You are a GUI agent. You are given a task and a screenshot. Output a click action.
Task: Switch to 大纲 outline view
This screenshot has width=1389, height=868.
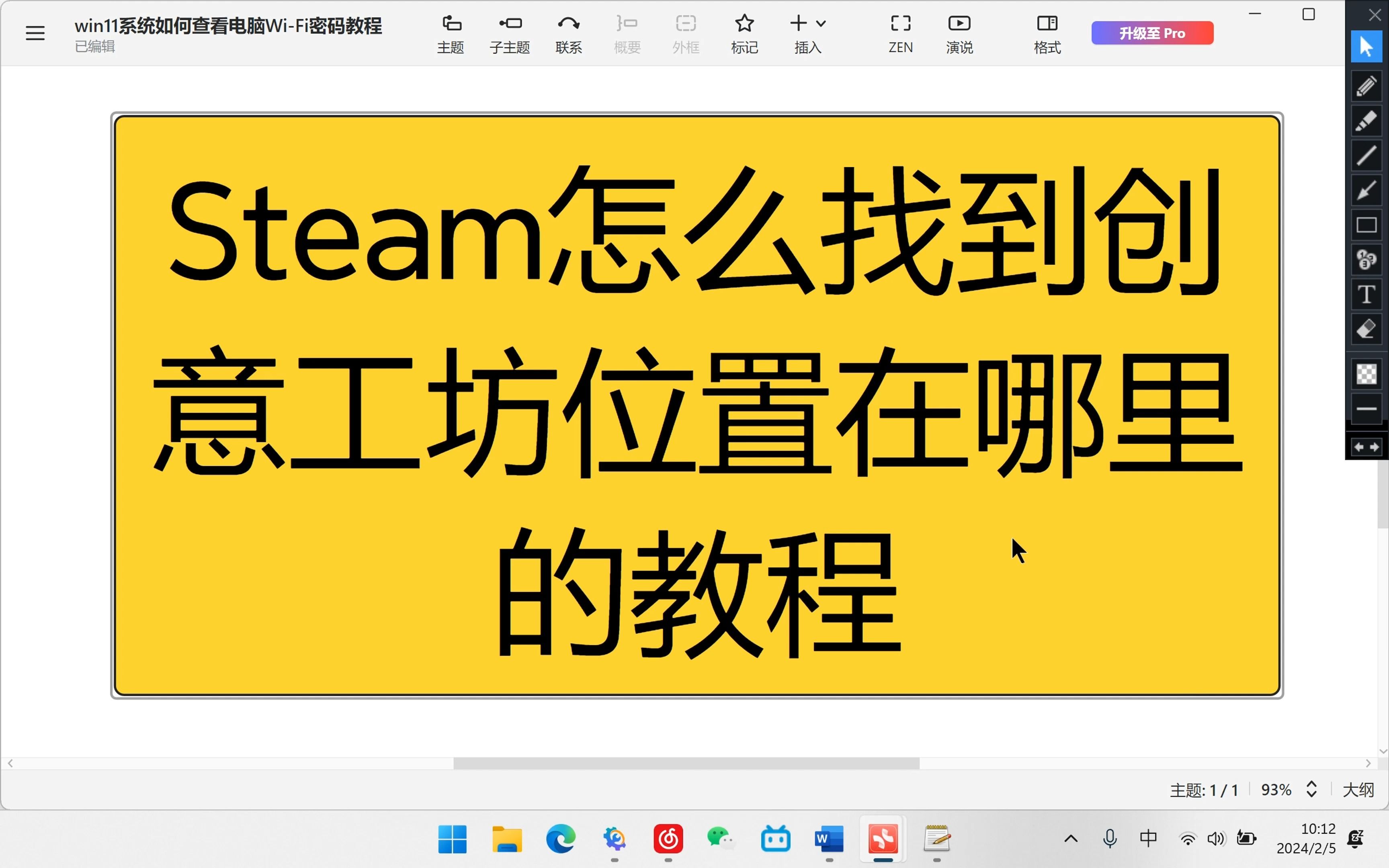pos(1358,790)
